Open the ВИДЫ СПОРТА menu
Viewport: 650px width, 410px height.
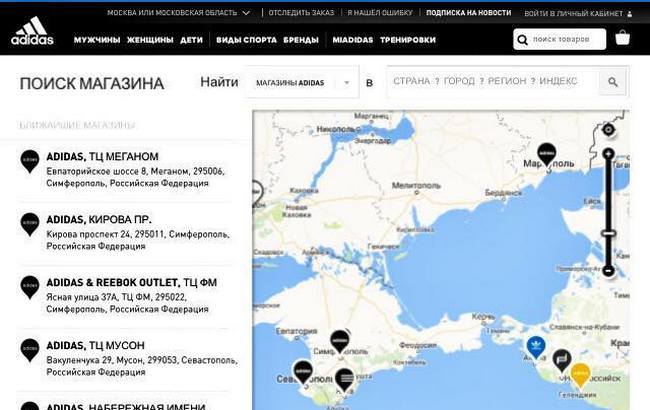point(246,40)
